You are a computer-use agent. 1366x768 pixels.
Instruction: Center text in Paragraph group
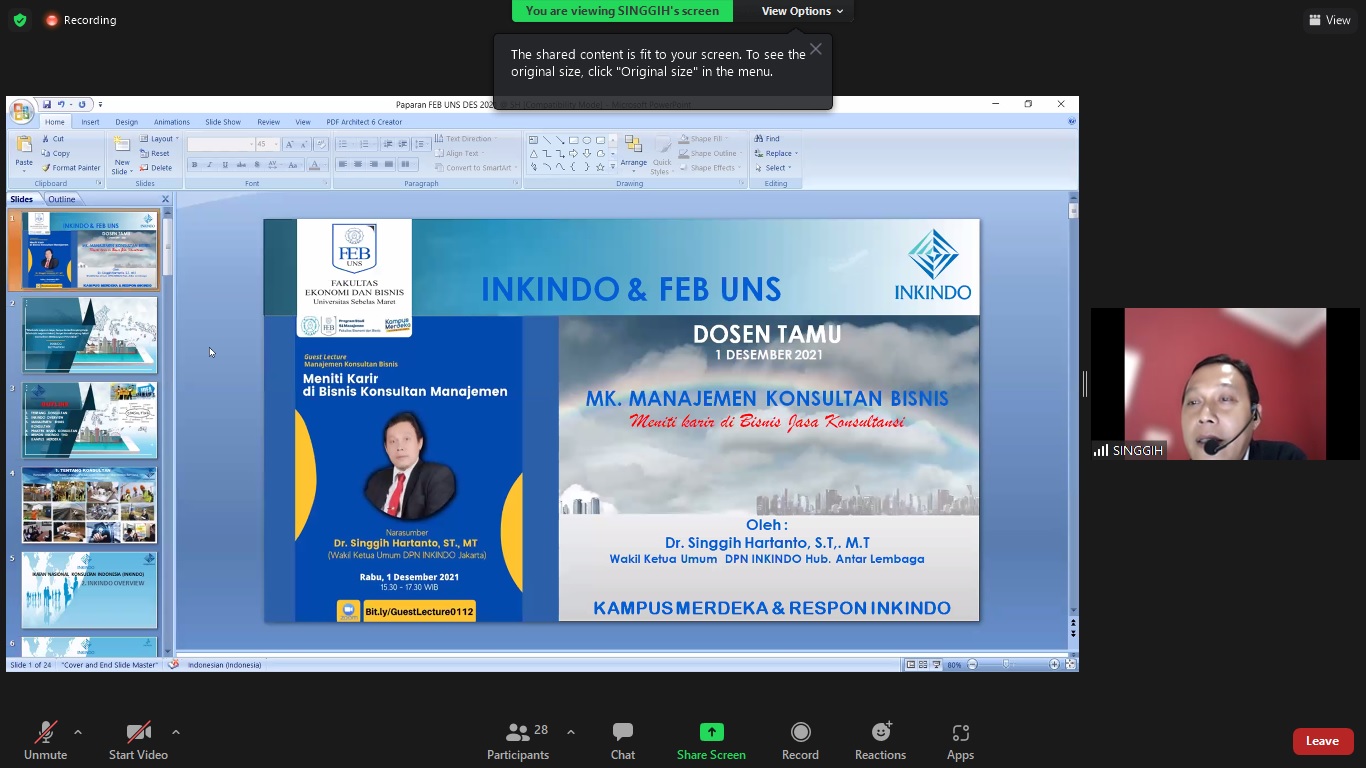coord(358,164)
